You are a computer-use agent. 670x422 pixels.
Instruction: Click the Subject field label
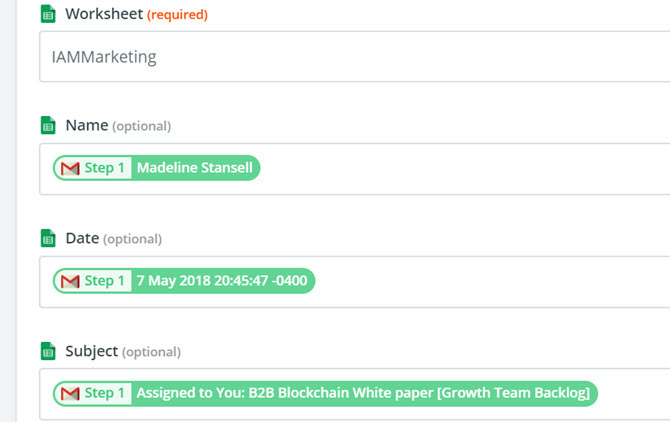click(91, 351)
